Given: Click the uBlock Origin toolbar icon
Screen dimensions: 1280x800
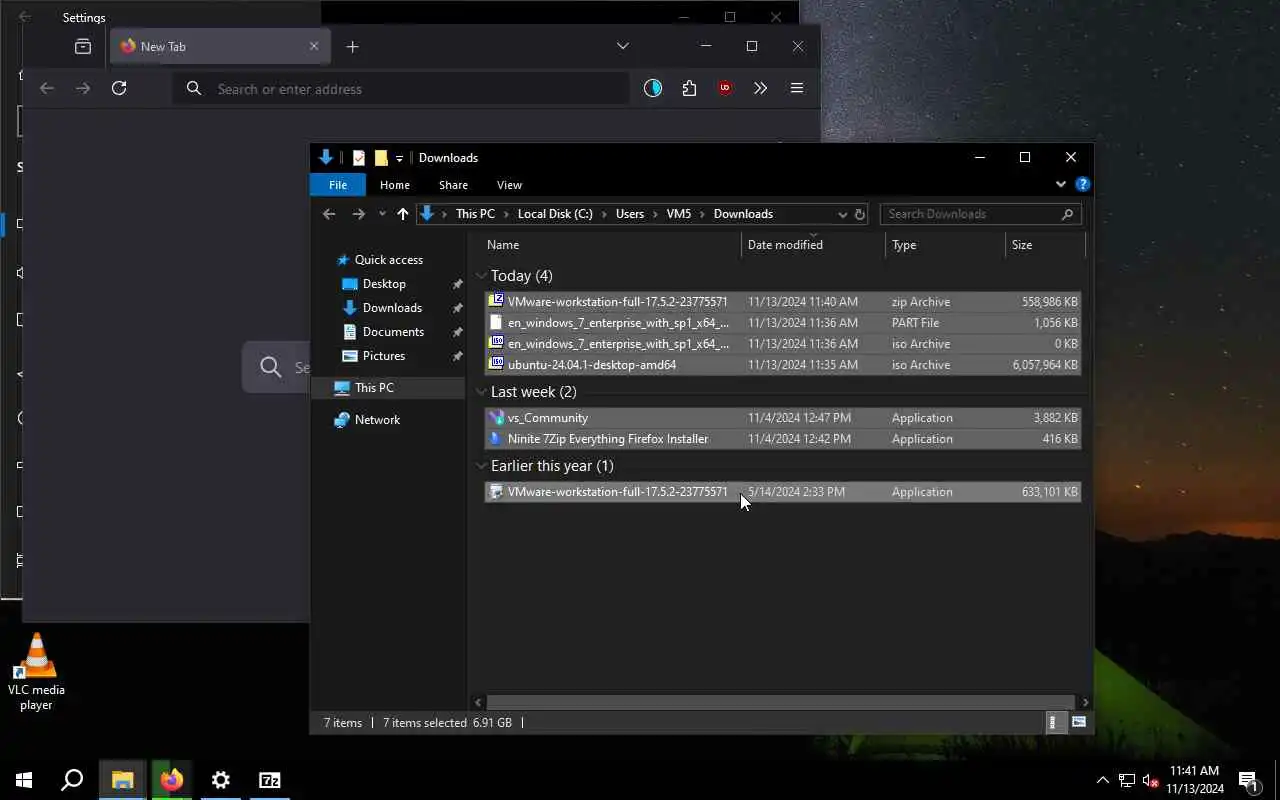Looking at the screenshot, I should pos(725,88).
